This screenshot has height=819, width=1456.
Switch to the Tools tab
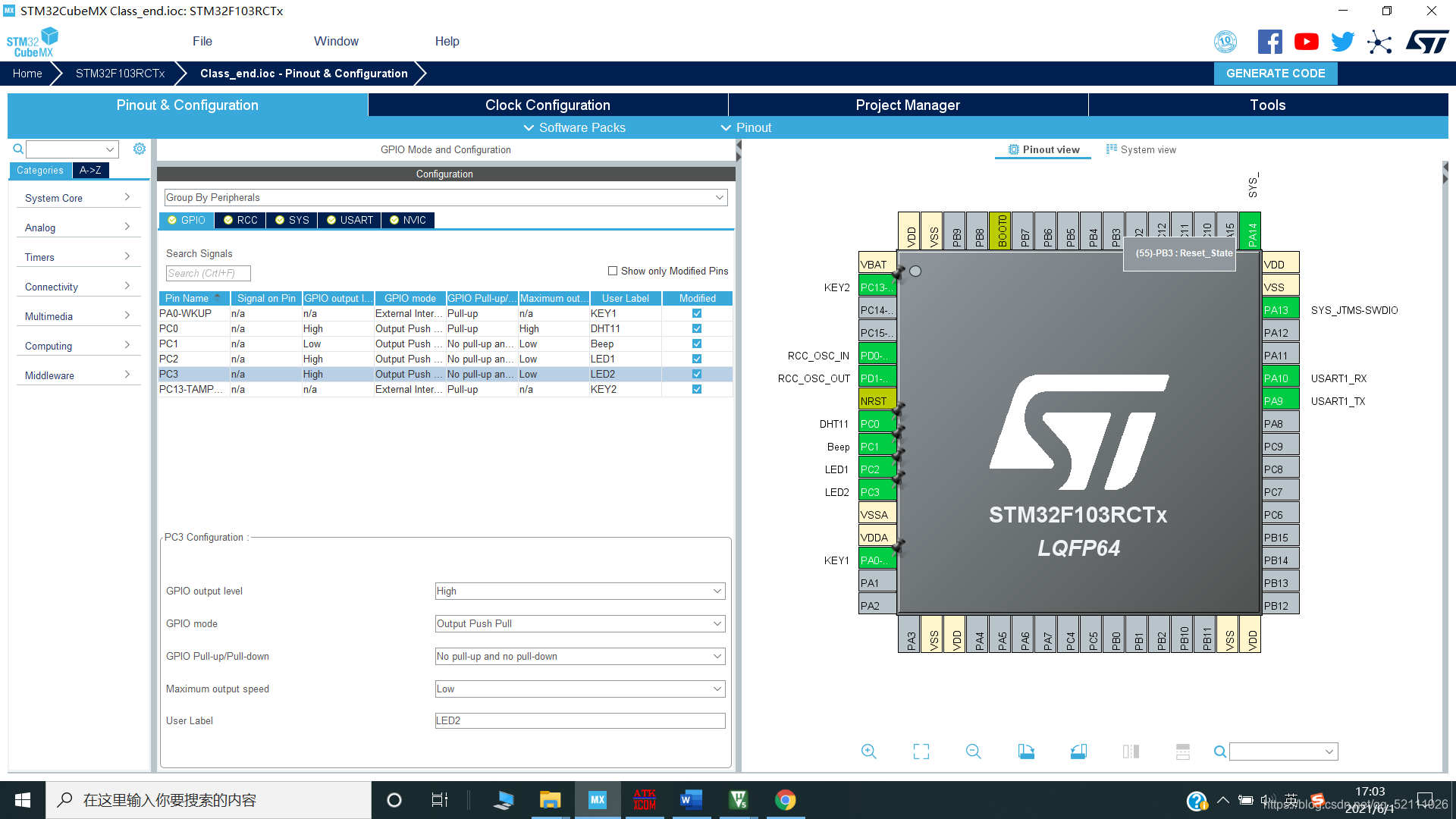(x=1268, y=105)
